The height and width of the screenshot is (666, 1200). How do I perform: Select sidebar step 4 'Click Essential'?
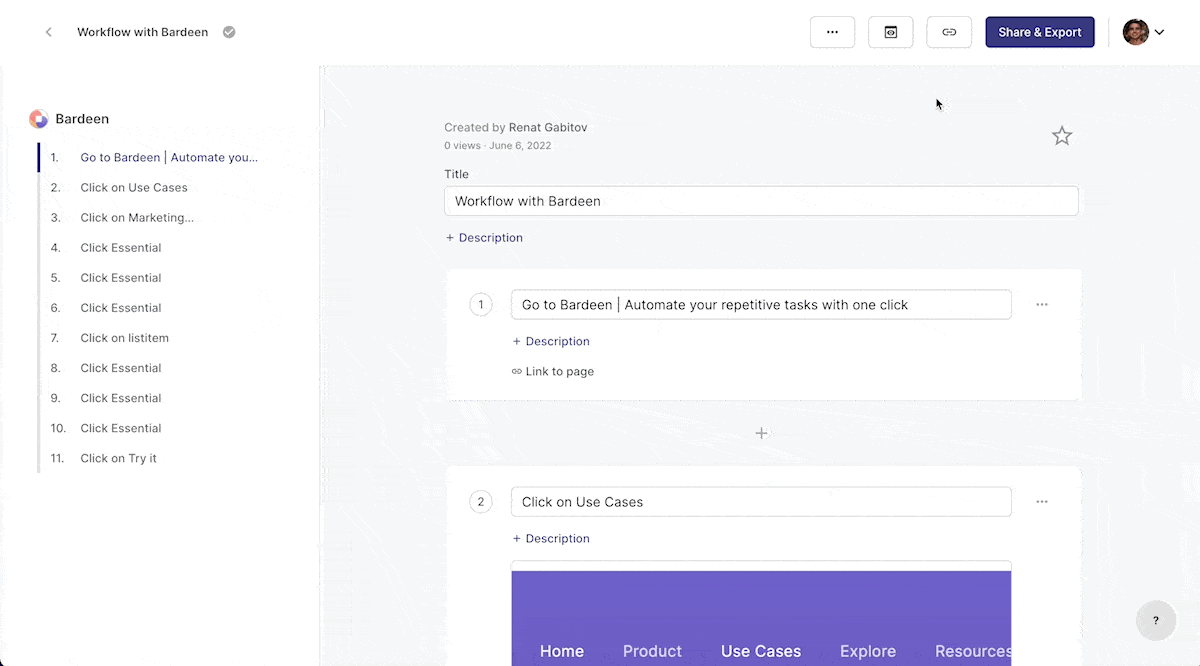(121, 247)
